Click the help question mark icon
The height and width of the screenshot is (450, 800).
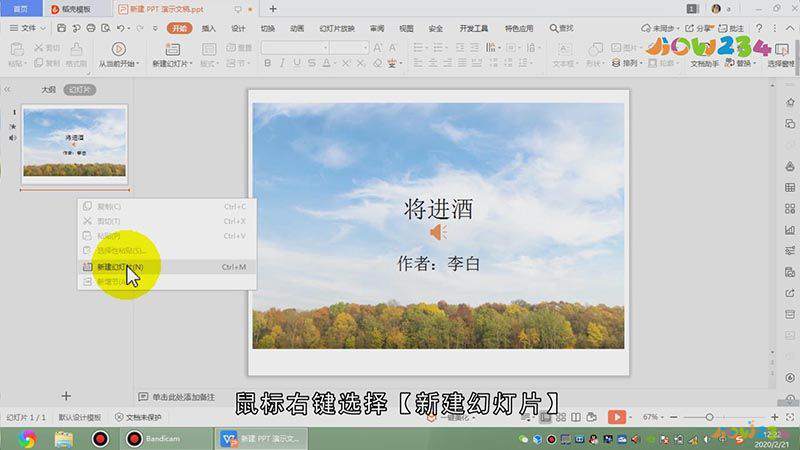point(759,28)
